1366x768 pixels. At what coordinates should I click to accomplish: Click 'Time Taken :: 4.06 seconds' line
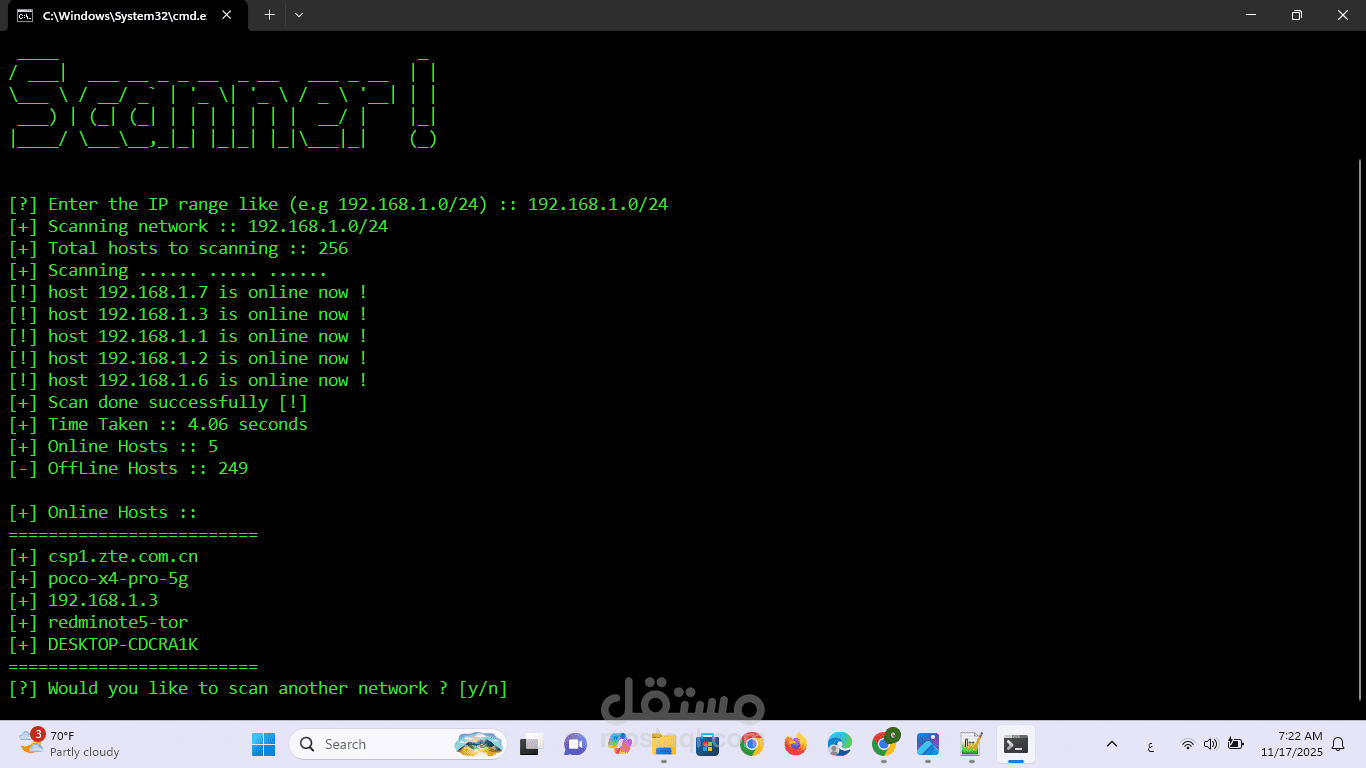pos(158,424)
